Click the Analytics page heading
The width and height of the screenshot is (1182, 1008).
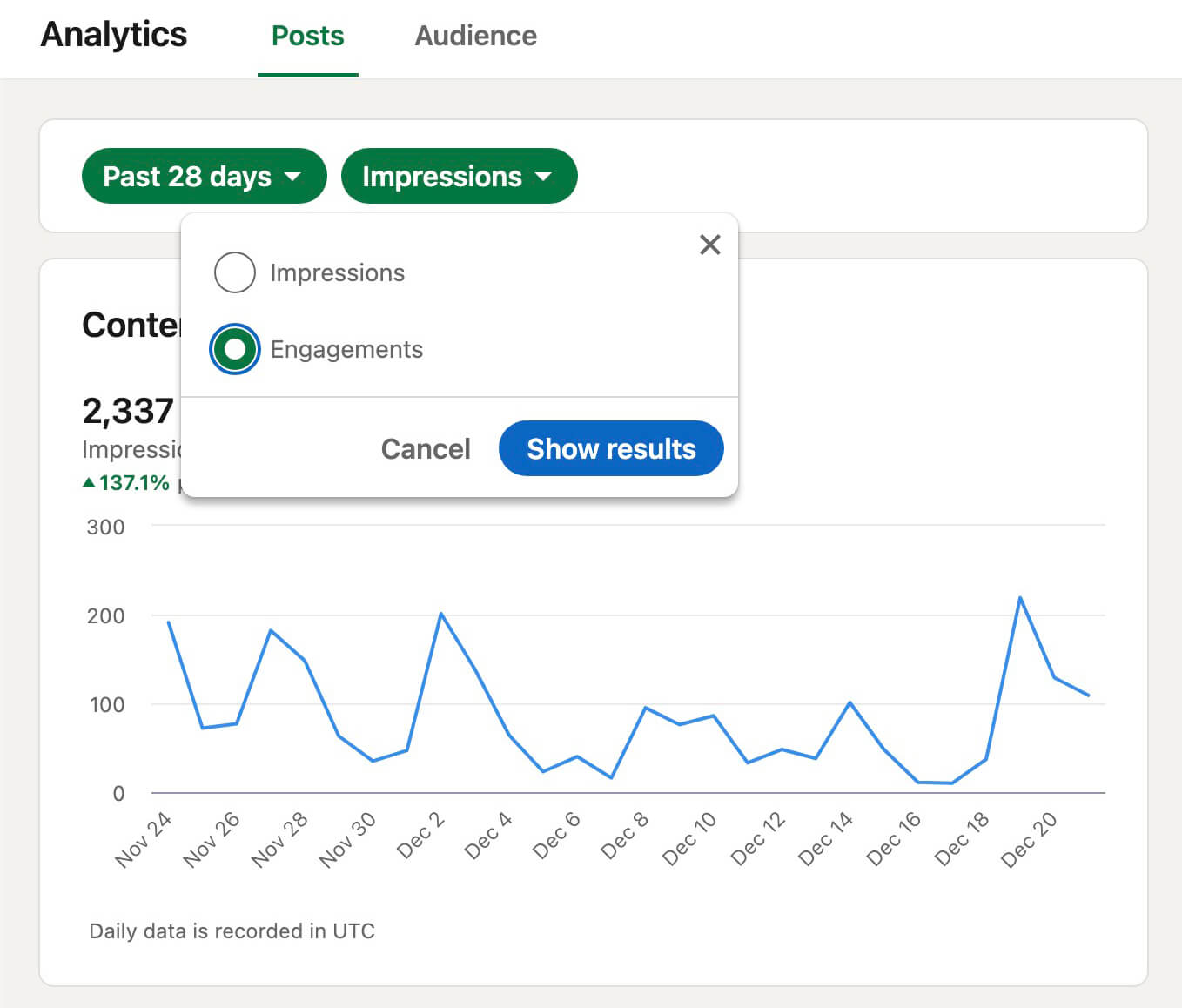pyautogui.click(x=114, y=34)
